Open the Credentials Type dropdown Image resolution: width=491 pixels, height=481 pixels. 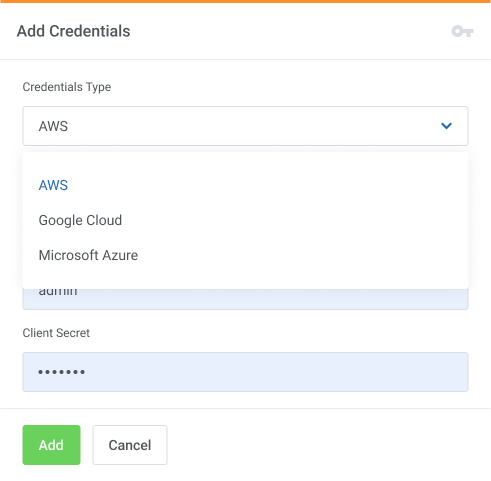click(x=245, y=126)
